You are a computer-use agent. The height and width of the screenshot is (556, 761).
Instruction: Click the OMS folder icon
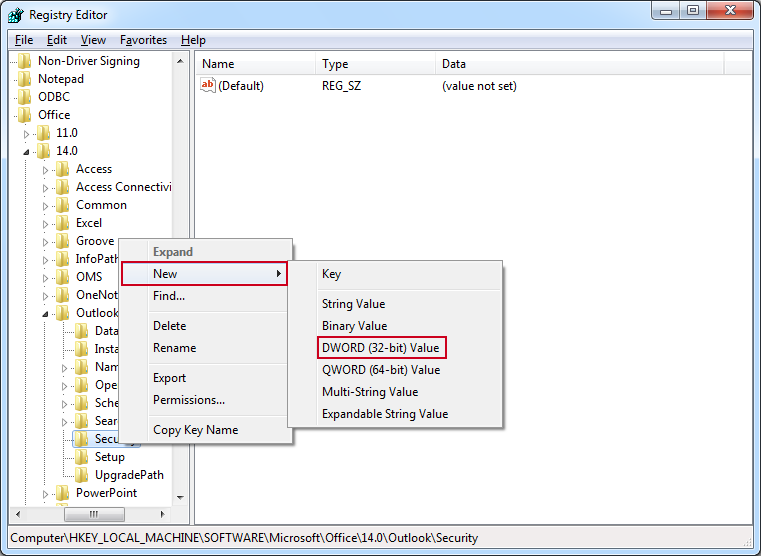62,277
